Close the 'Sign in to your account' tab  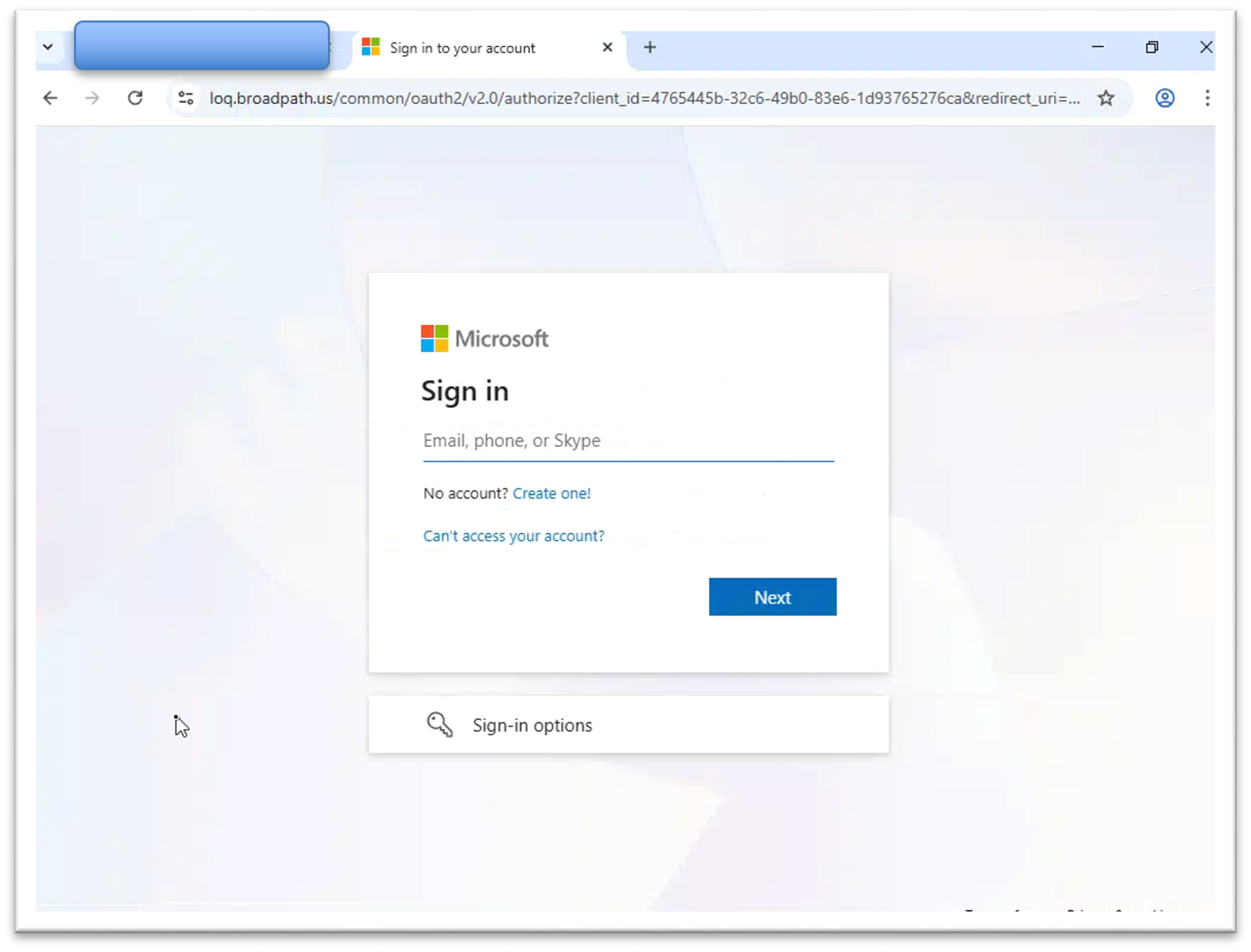(x=608, y=48)
